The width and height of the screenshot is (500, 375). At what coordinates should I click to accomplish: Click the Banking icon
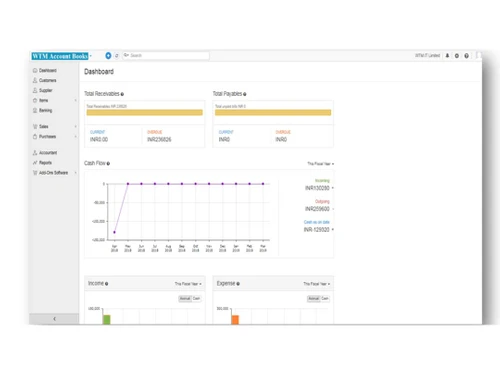(35, 110)
